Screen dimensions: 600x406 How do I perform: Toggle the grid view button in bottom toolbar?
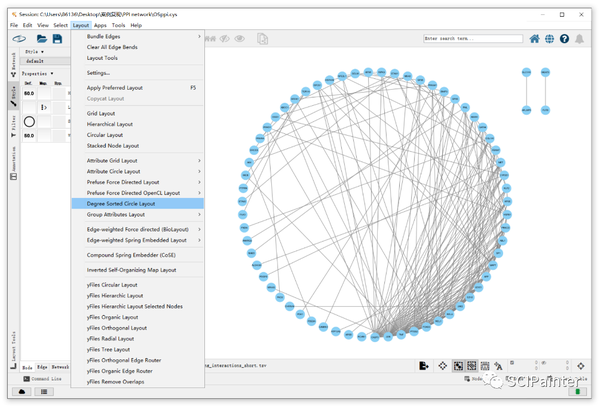(484, 366)
